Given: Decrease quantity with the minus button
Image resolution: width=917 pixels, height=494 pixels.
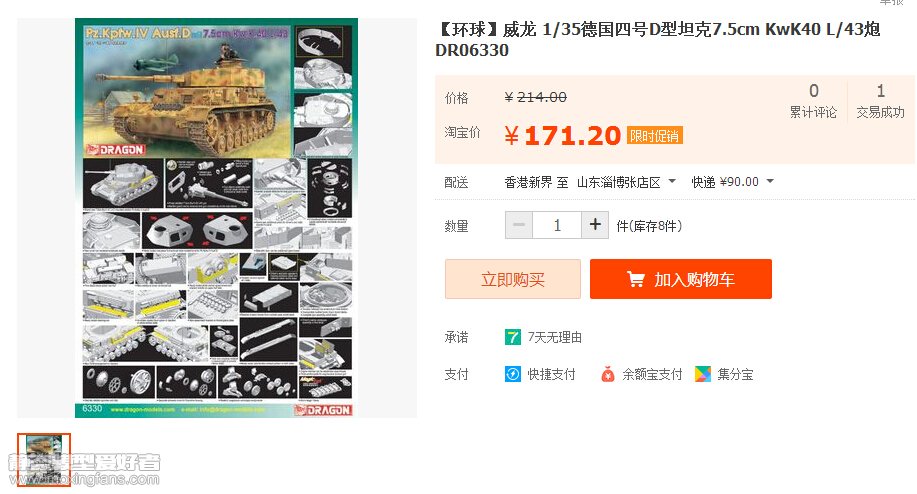Looking at the screenshot, I should [x=519, y=225].
